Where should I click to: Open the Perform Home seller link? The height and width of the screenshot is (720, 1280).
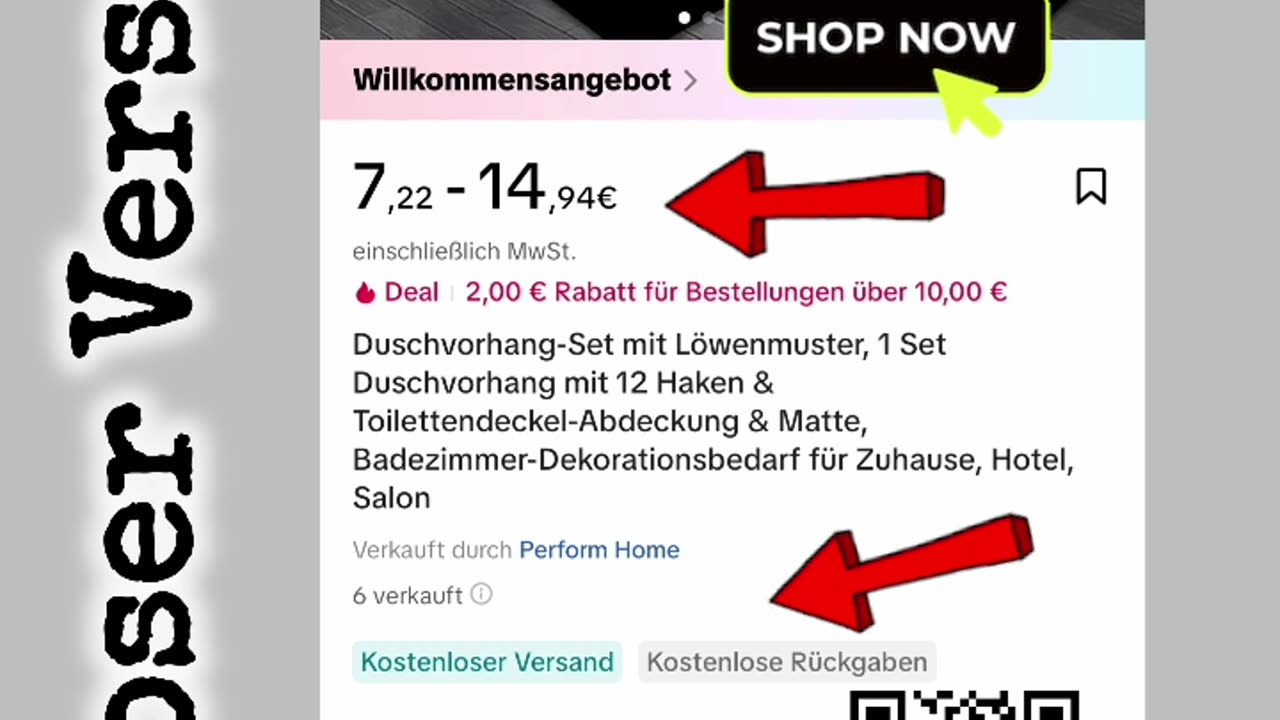tap(599, 549)
